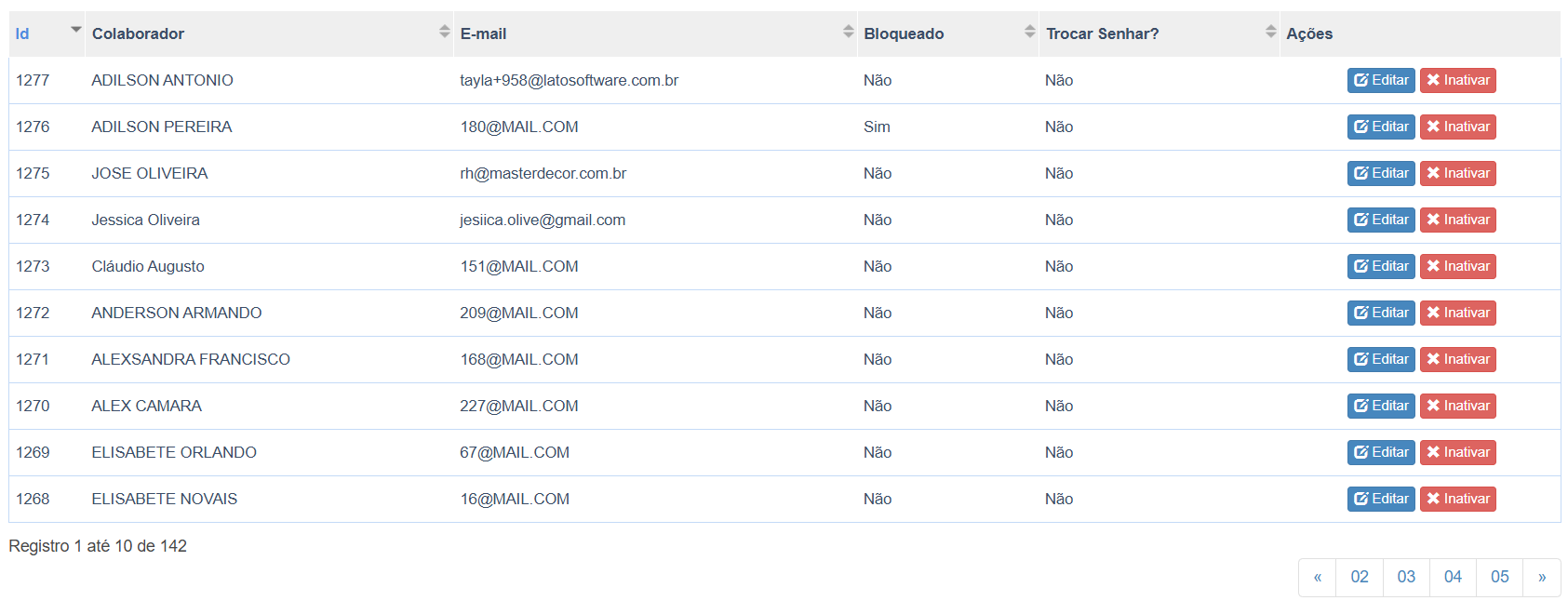This screenshot has width=1568, height=614.
Task: Click Inativar for Jessica Oliveira
Action: click(1458, 220)
